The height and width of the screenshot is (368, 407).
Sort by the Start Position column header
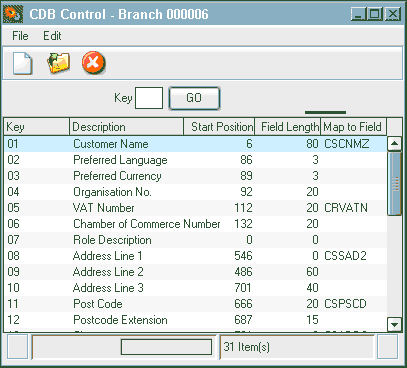(219, 127)
